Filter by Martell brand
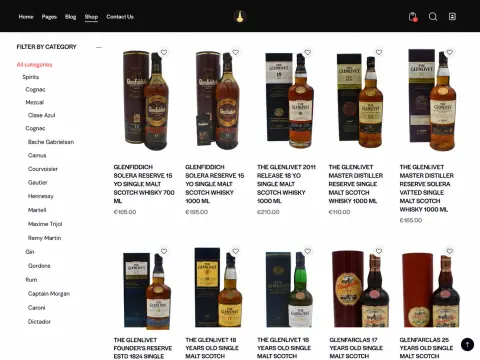This screenshot has height=360, width=480. 37,210
